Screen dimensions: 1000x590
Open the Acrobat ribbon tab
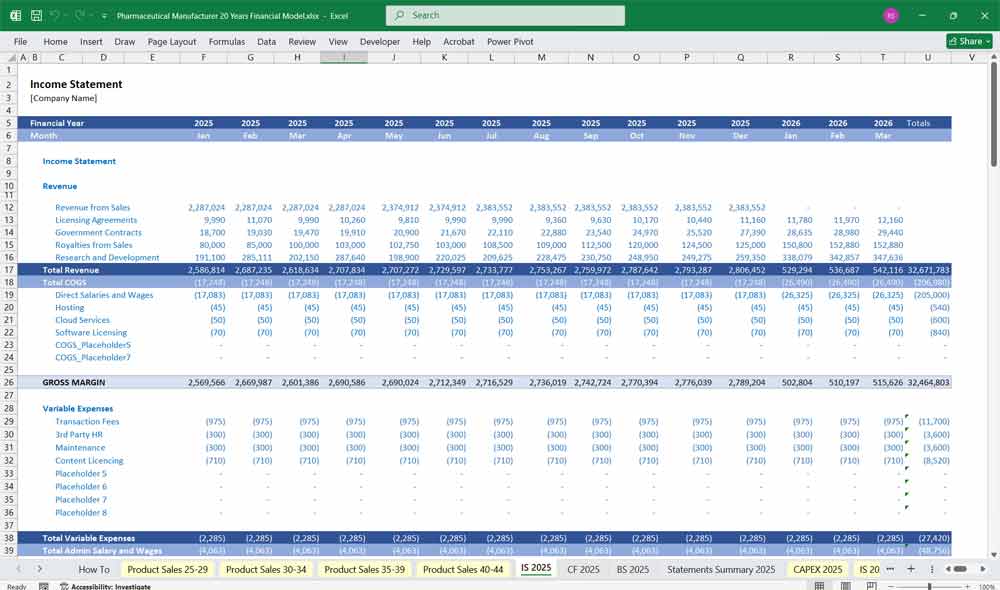coord(459,41)
